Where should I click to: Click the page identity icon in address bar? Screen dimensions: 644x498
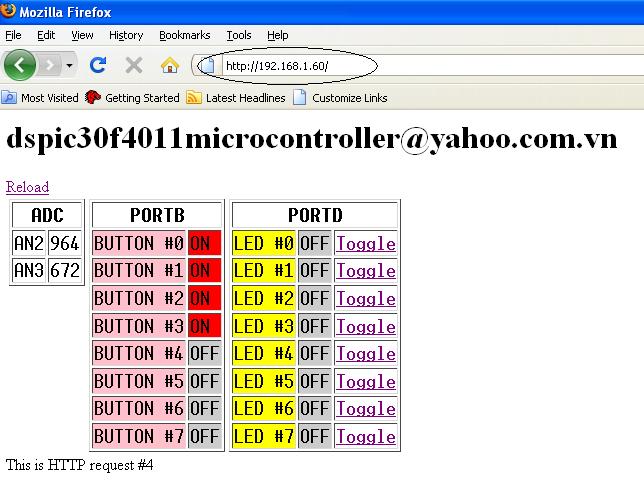(x=207, y=66)
